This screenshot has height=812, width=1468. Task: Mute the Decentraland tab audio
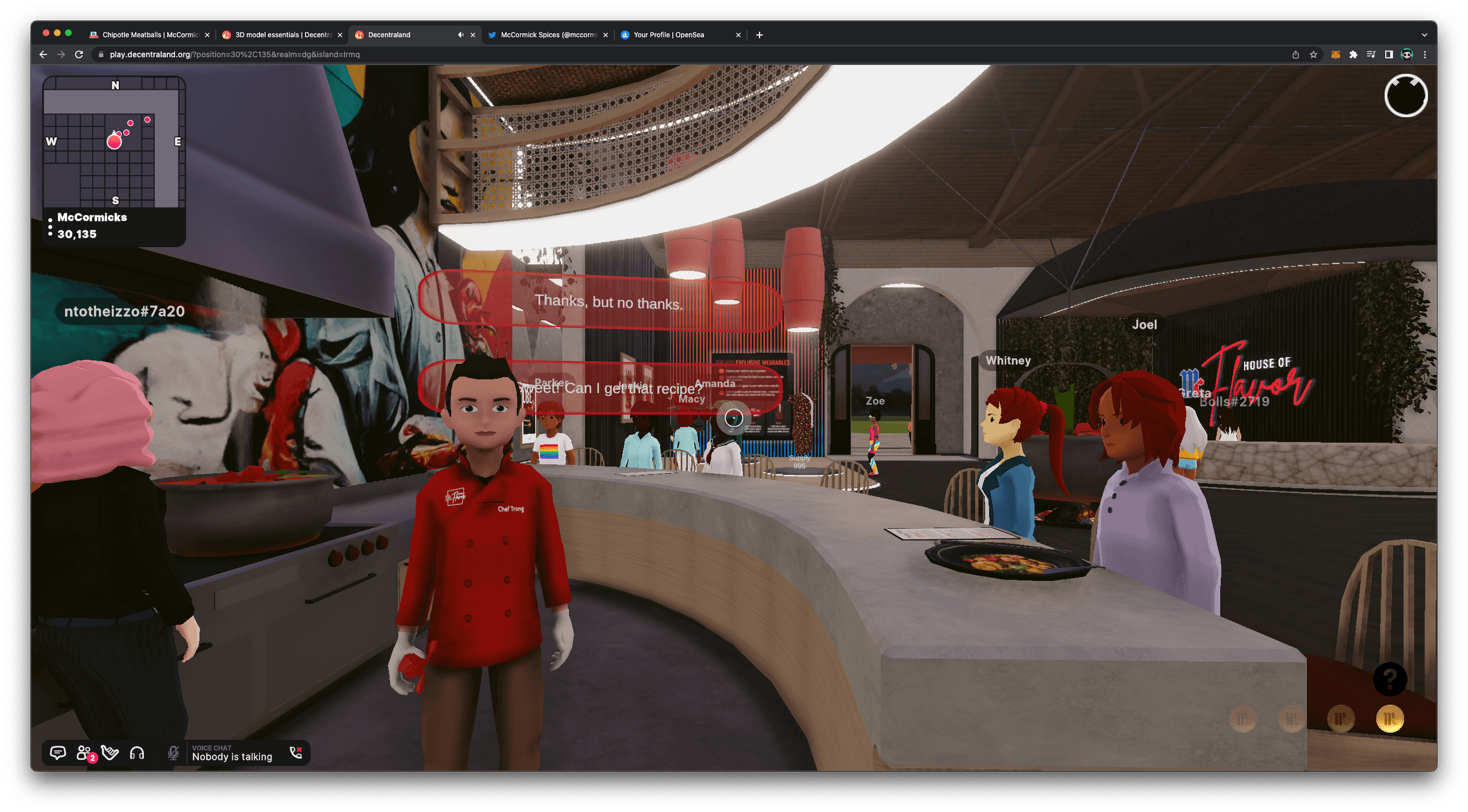pyautogui.click(x=461, y=35)
